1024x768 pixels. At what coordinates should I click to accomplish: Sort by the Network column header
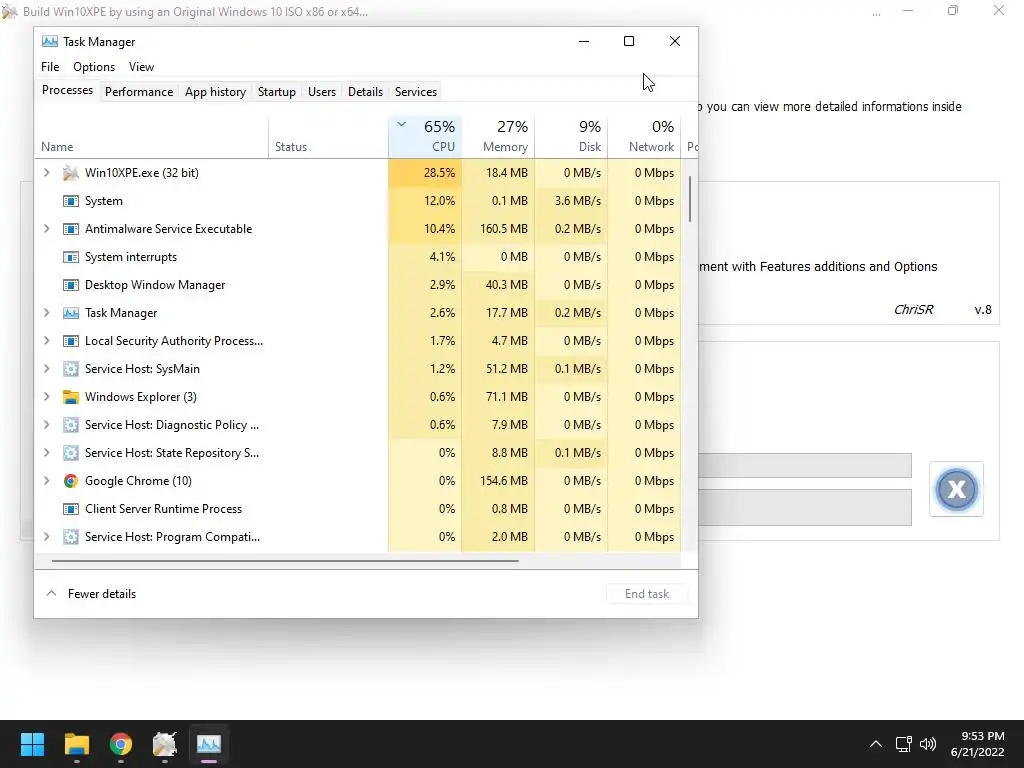point(645,136)
